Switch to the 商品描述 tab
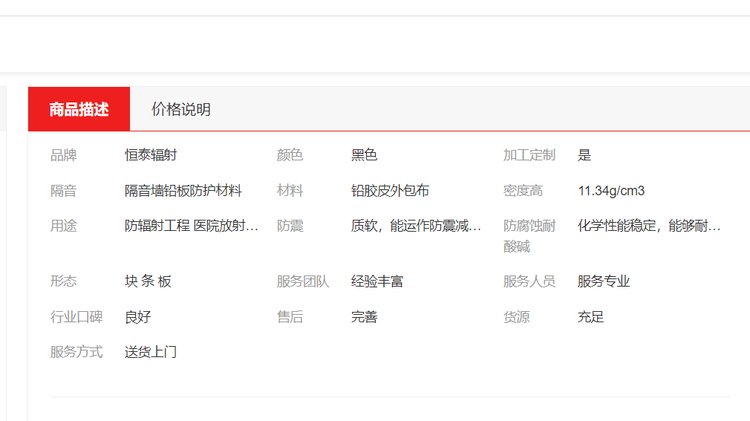The image size is (750, 421). click(x=79, y=110)
